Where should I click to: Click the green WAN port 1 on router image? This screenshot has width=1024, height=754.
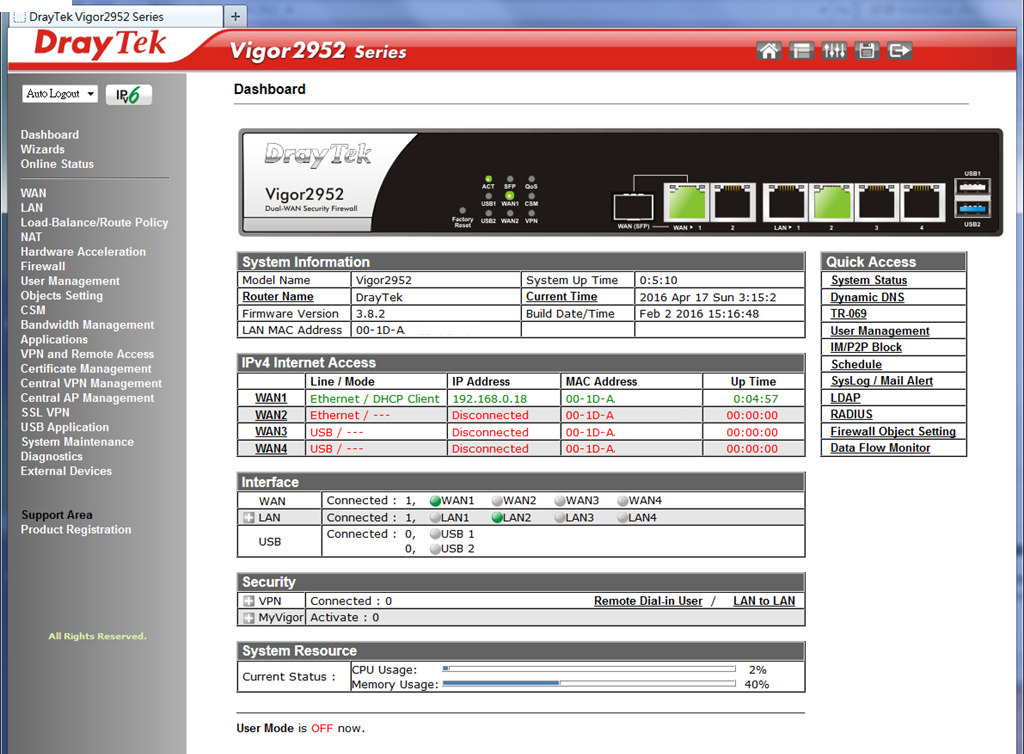[x=686, y=202]
